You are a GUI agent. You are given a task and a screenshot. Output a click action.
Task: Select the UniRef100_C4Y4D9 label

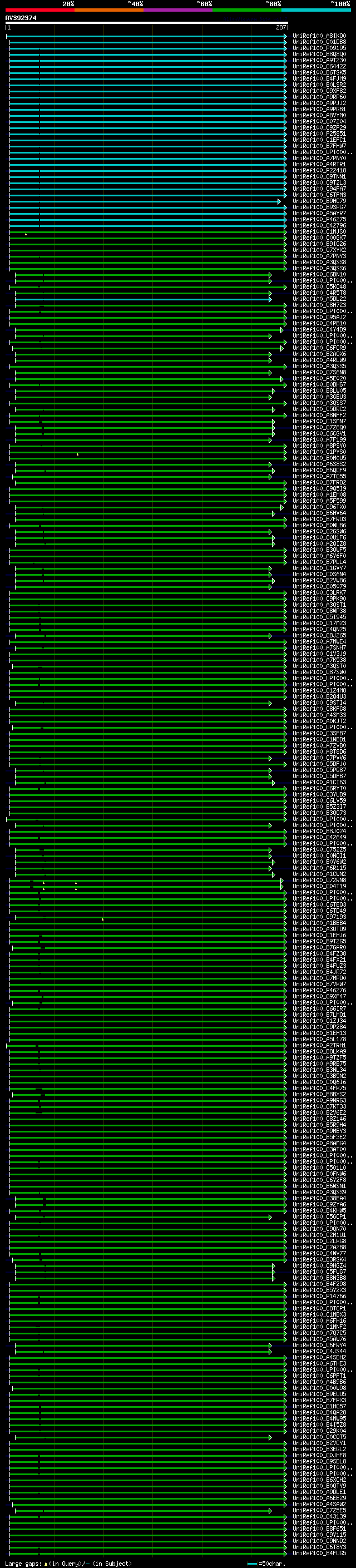(319, 329)
